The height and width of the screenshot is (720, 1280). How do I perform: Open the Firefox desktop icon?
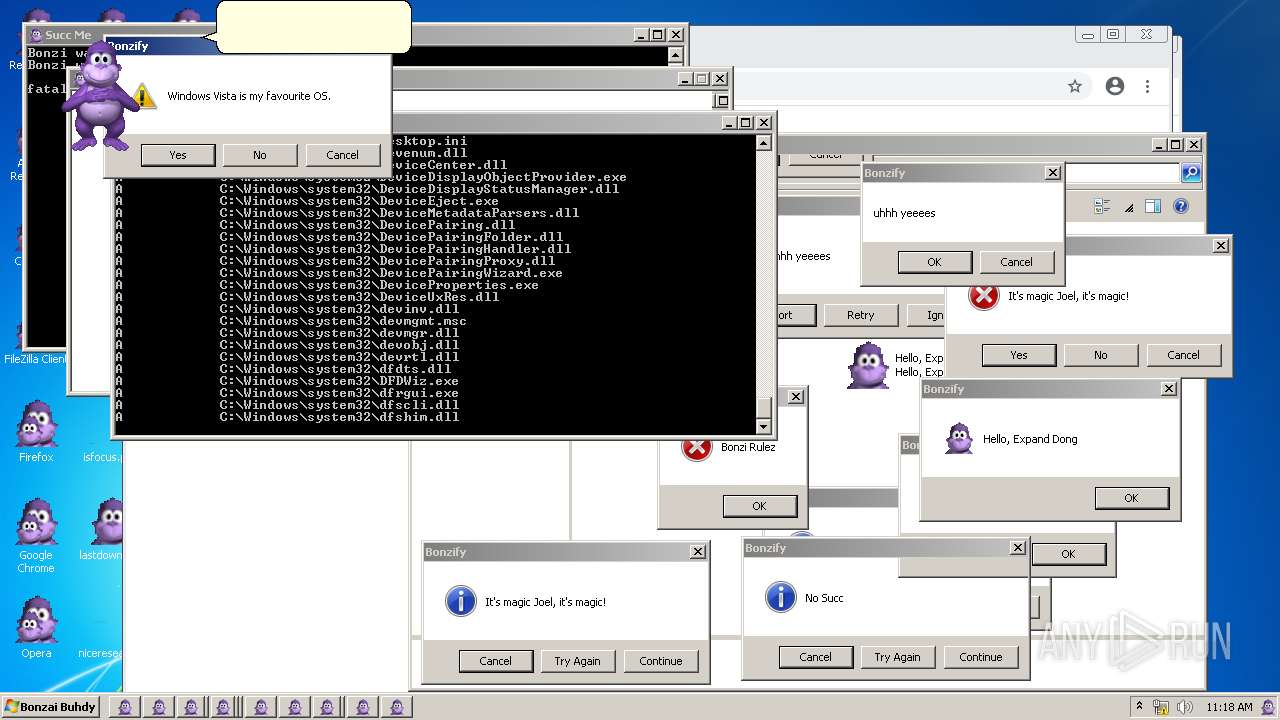36,432
